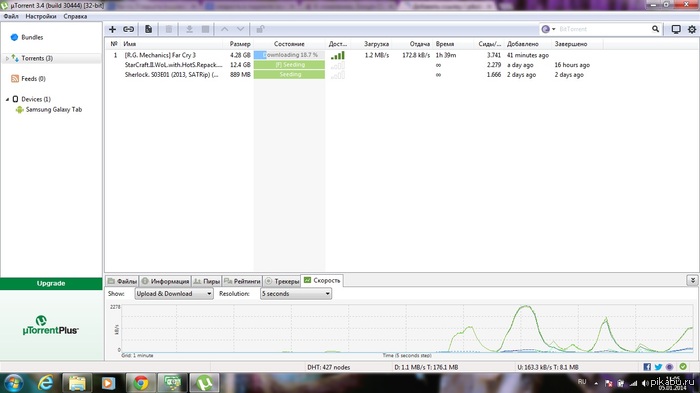Click the Chrome icon in the taskbar
This screenshot has width=700, height=393.
(141, 383)
